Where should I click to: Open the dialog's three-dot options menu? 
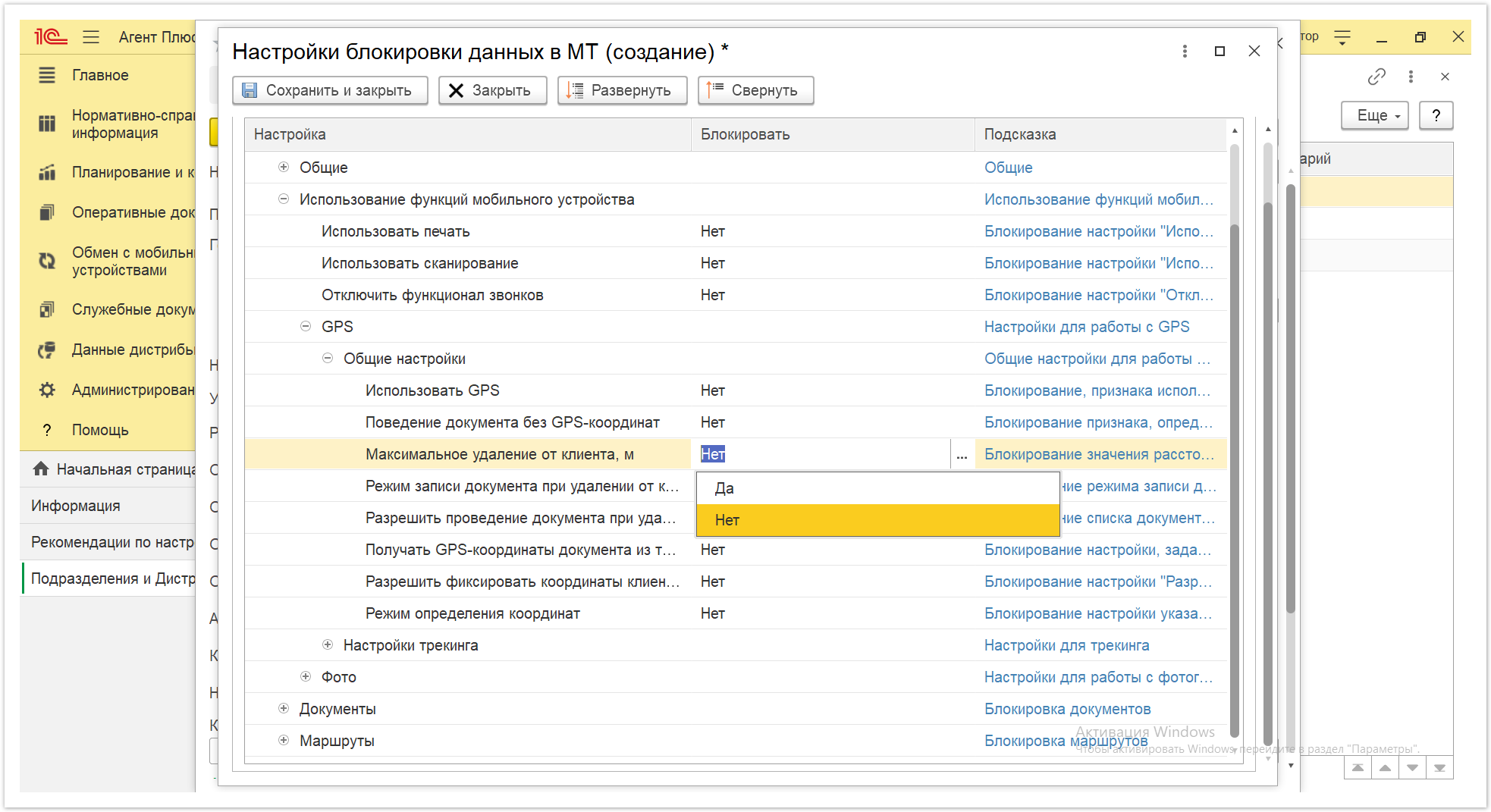point(1185,51)
